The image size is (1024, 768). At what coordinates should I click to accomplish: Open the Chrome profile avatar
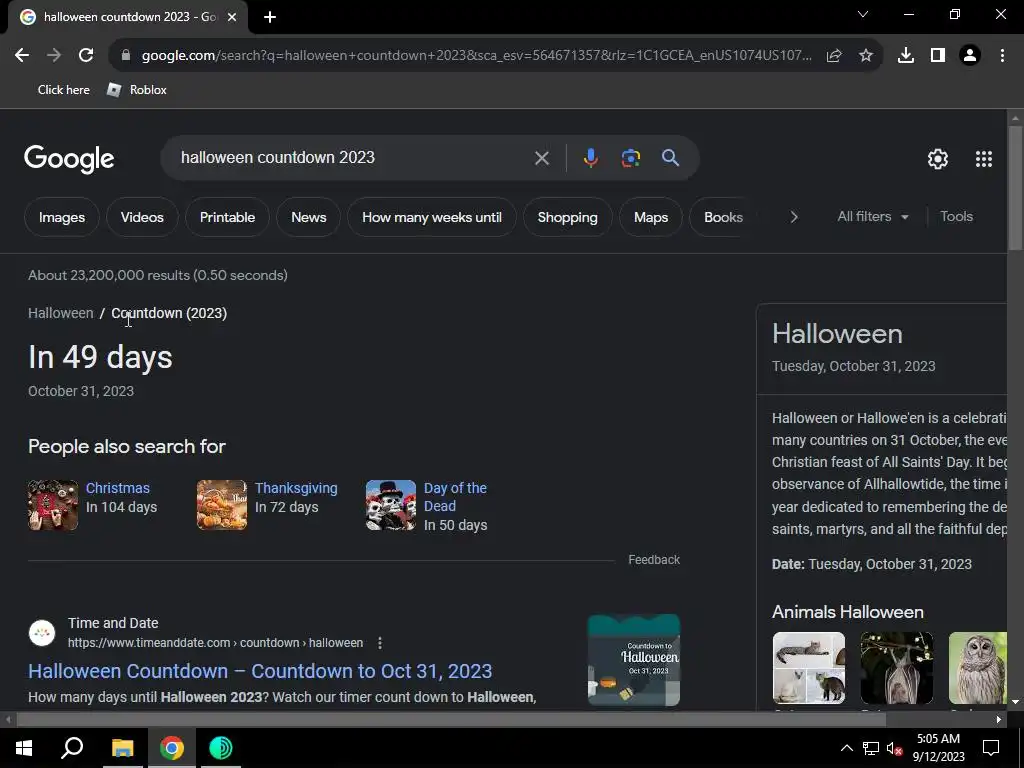point(970,56)
